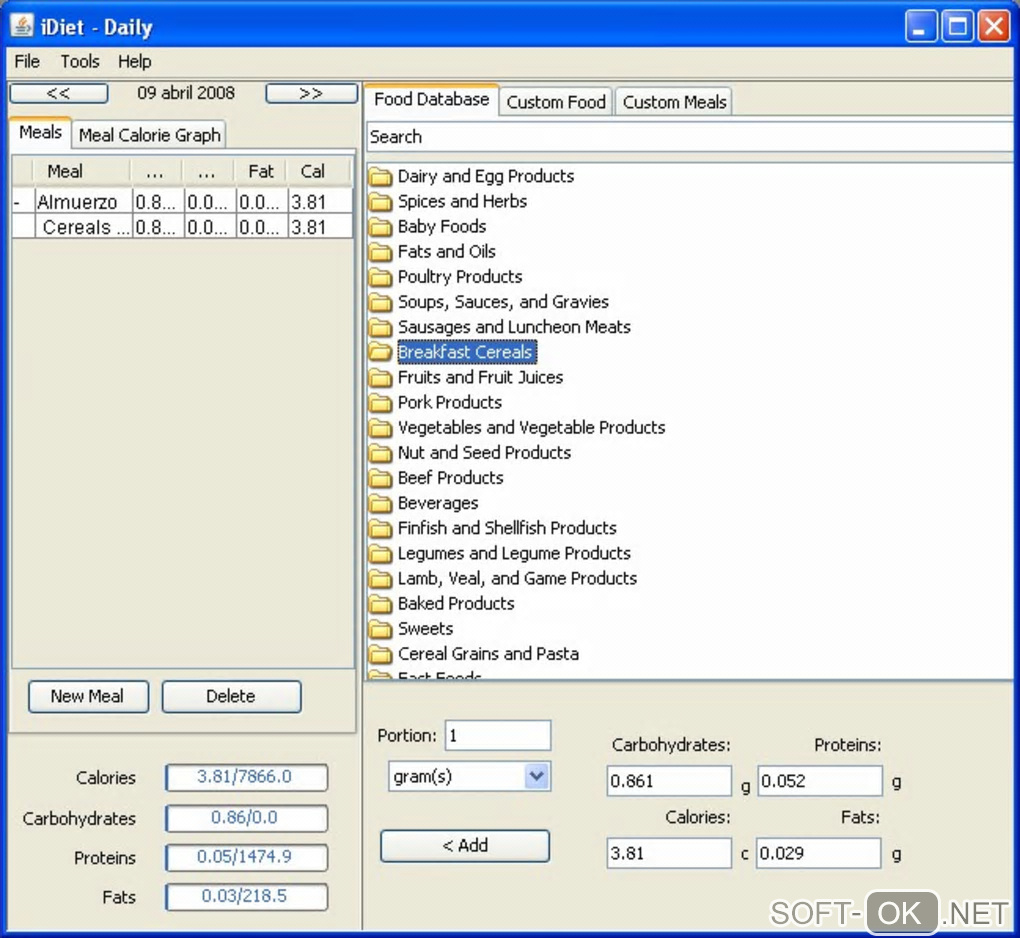The width and height of the screenshot is (1020, 938).
Task: Select the Pork Products category label
Action: [450, 403]
